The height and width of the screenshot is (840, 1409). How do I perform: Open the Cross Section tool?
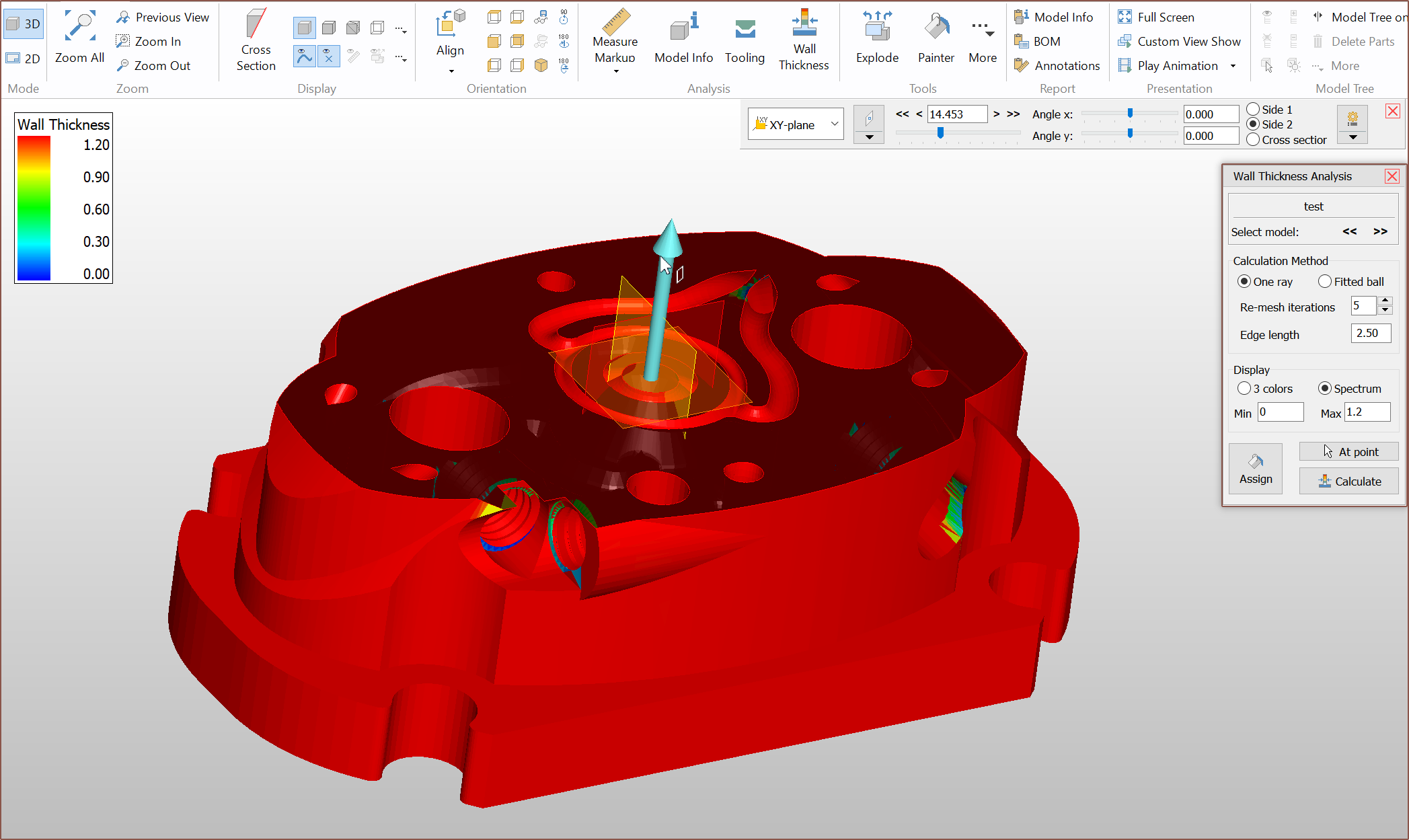pos(256,40)
